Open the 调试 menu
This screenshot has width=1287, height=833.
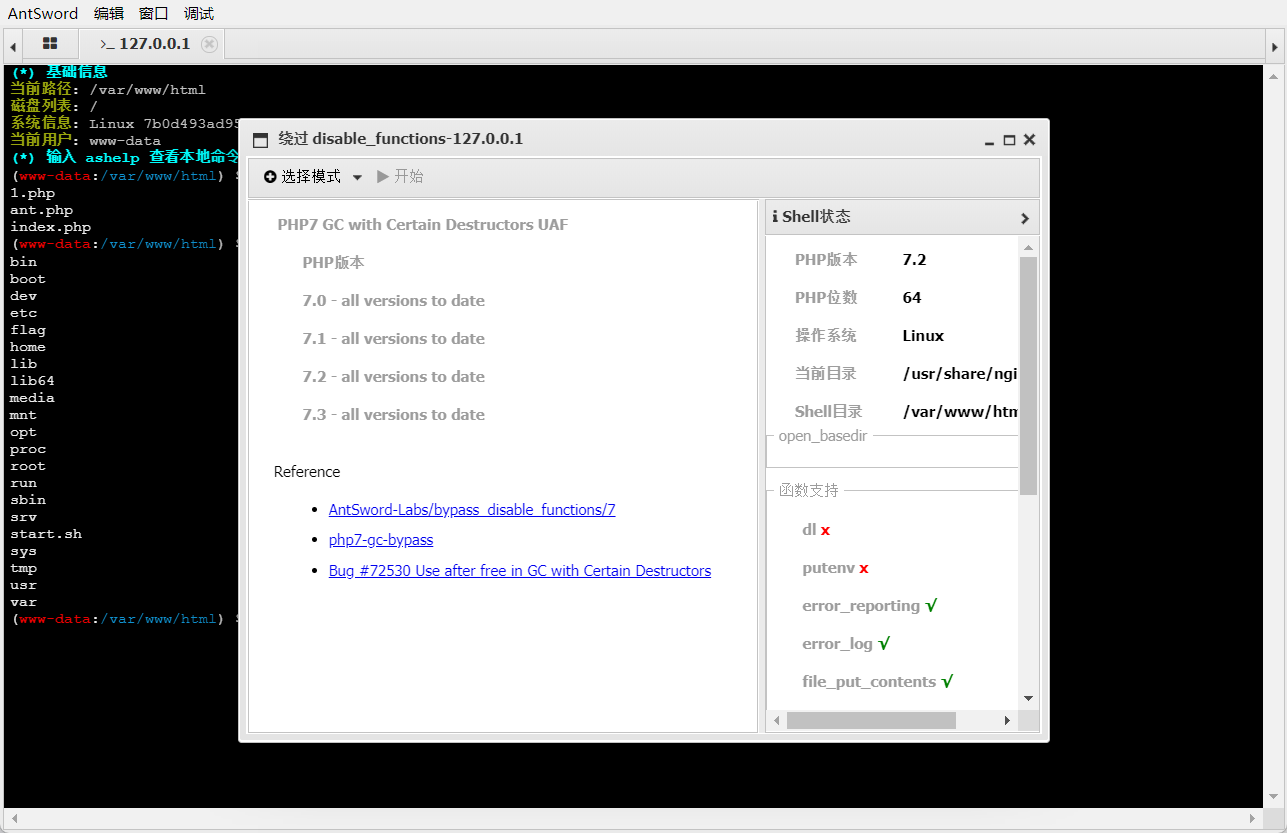pyautogui.click(x=199, y=14)
